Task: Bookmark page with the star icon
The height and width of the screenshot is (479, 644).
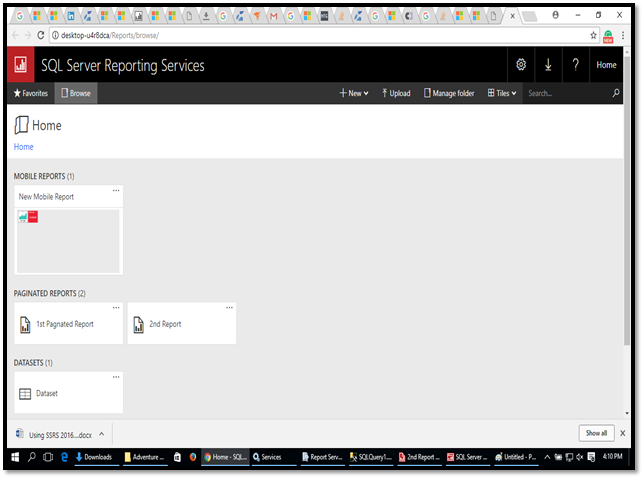Action: pos(593,35)
